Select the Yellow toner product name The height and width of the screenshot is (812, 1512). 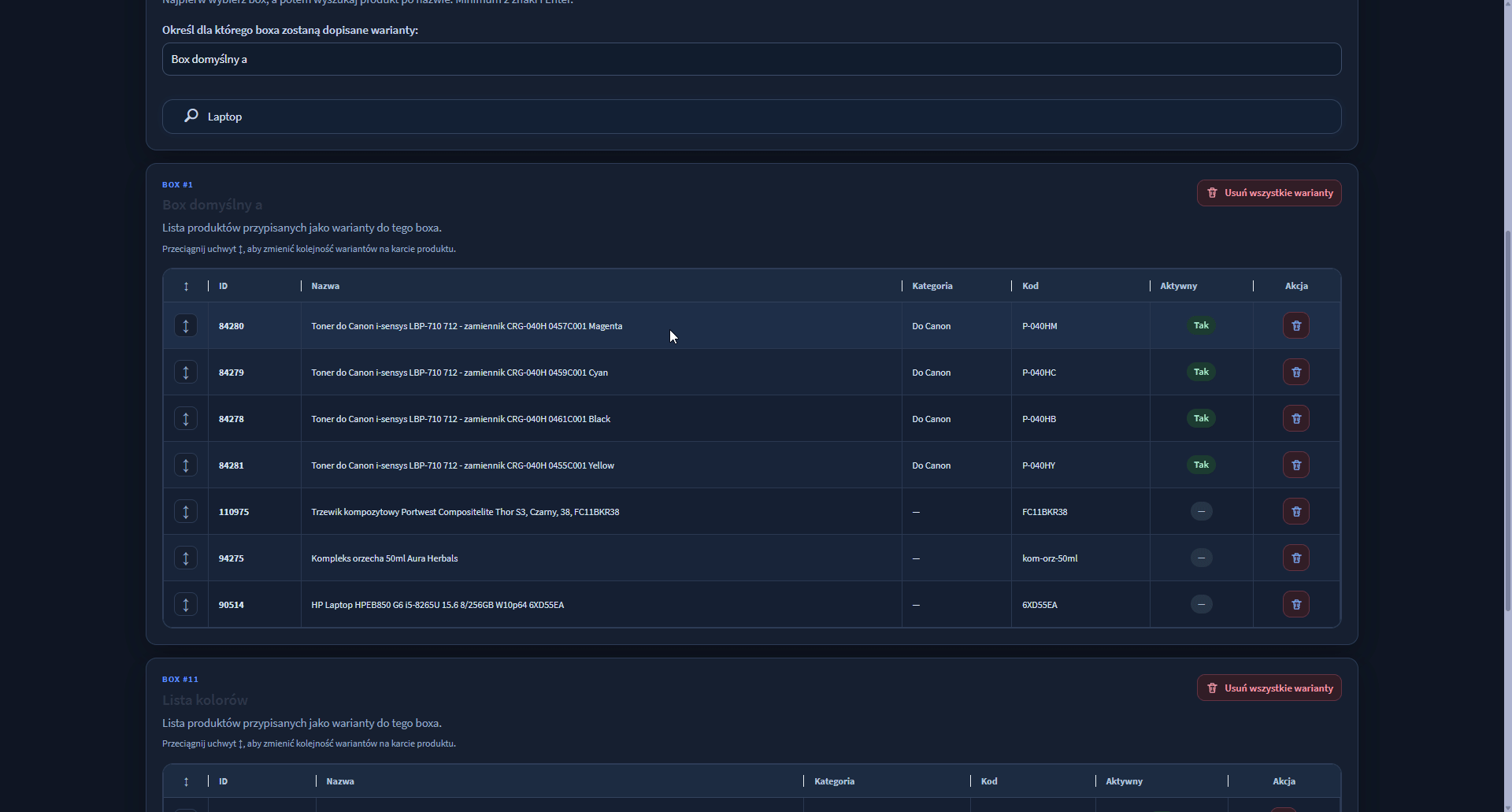[463, 465]
